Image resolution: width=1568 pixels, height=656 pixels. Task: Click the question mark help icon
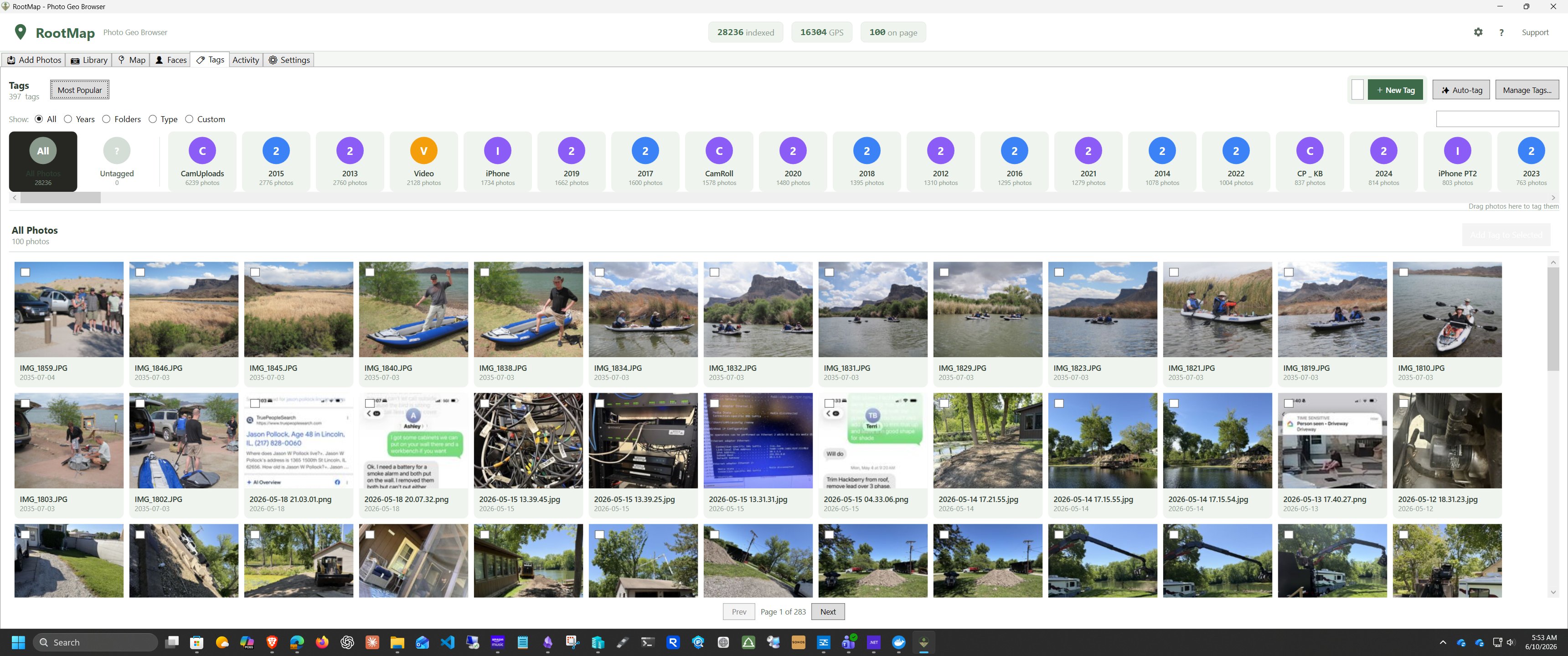coord(1501,32)
